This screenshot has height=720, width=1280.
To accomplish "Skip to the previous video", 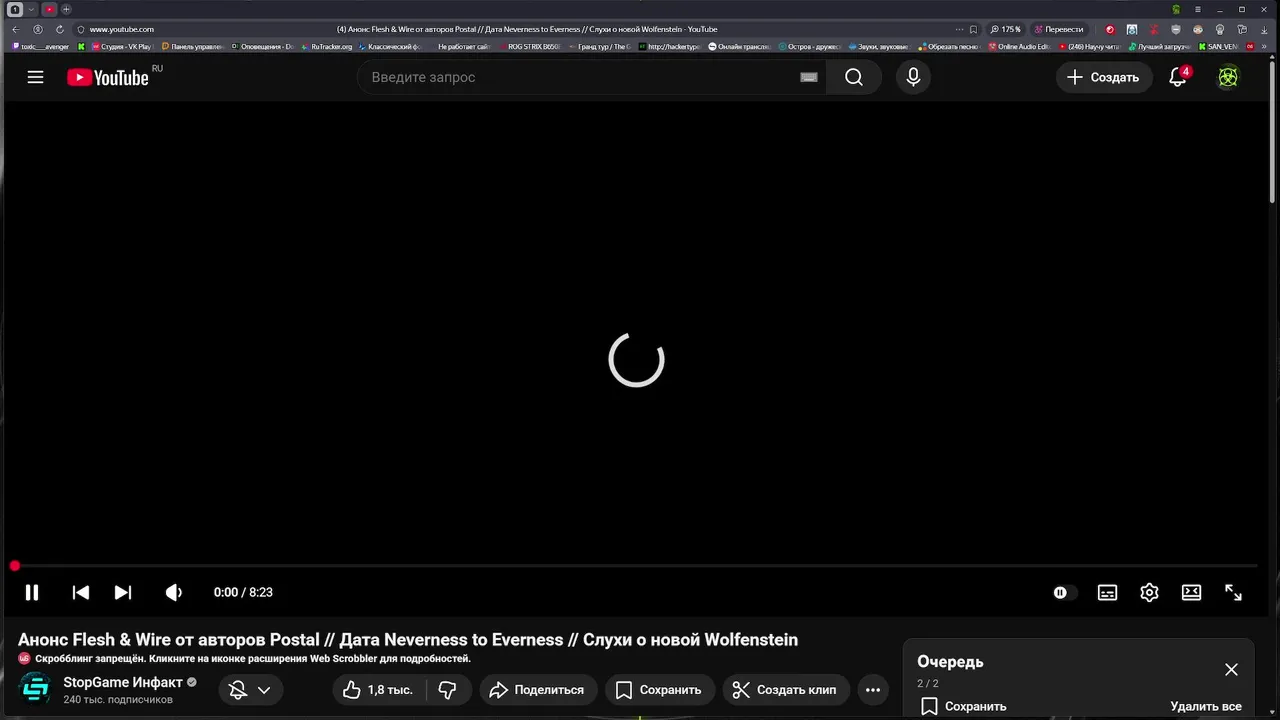I will (81, 592).
